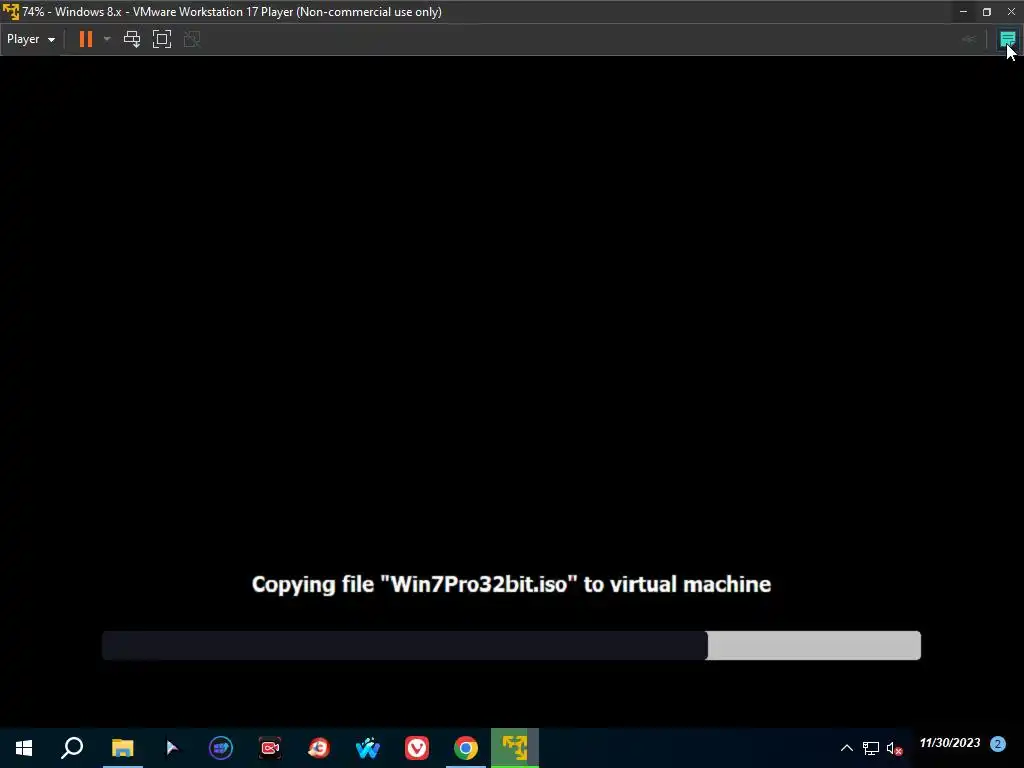Open the Windows Start menu
Image resolution: width=1024 pixels, height=768 pixels.
(24, 748)
